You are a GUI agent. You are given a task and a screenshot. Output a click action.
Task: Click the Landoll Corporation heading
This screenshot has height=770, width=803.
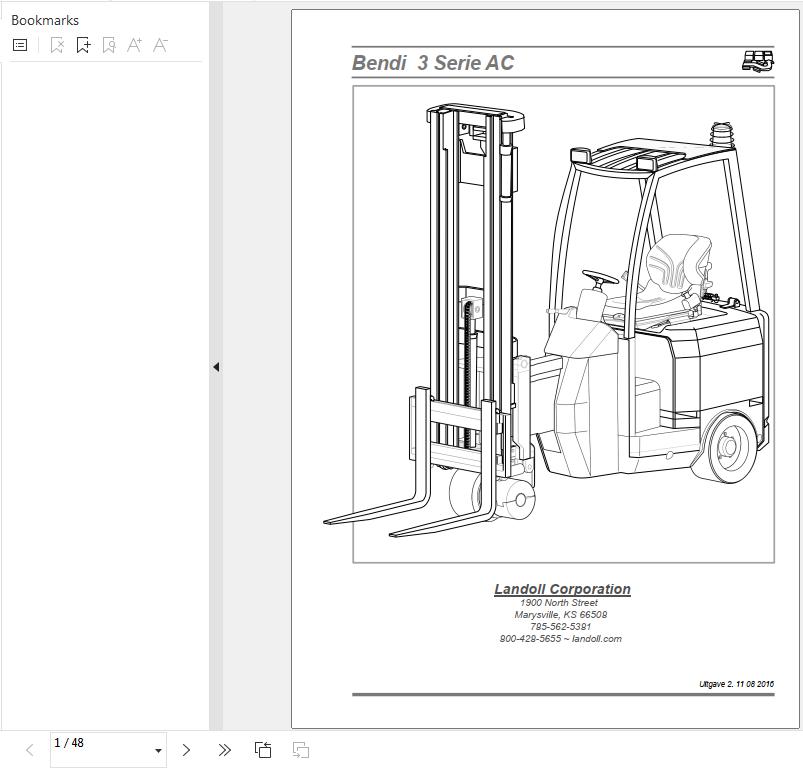(x=562, y=589)
